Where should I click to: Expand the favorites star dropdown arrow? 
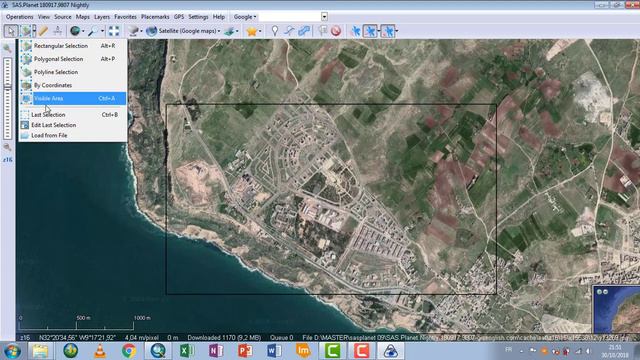pyautogui.click(x=260, y=31)
